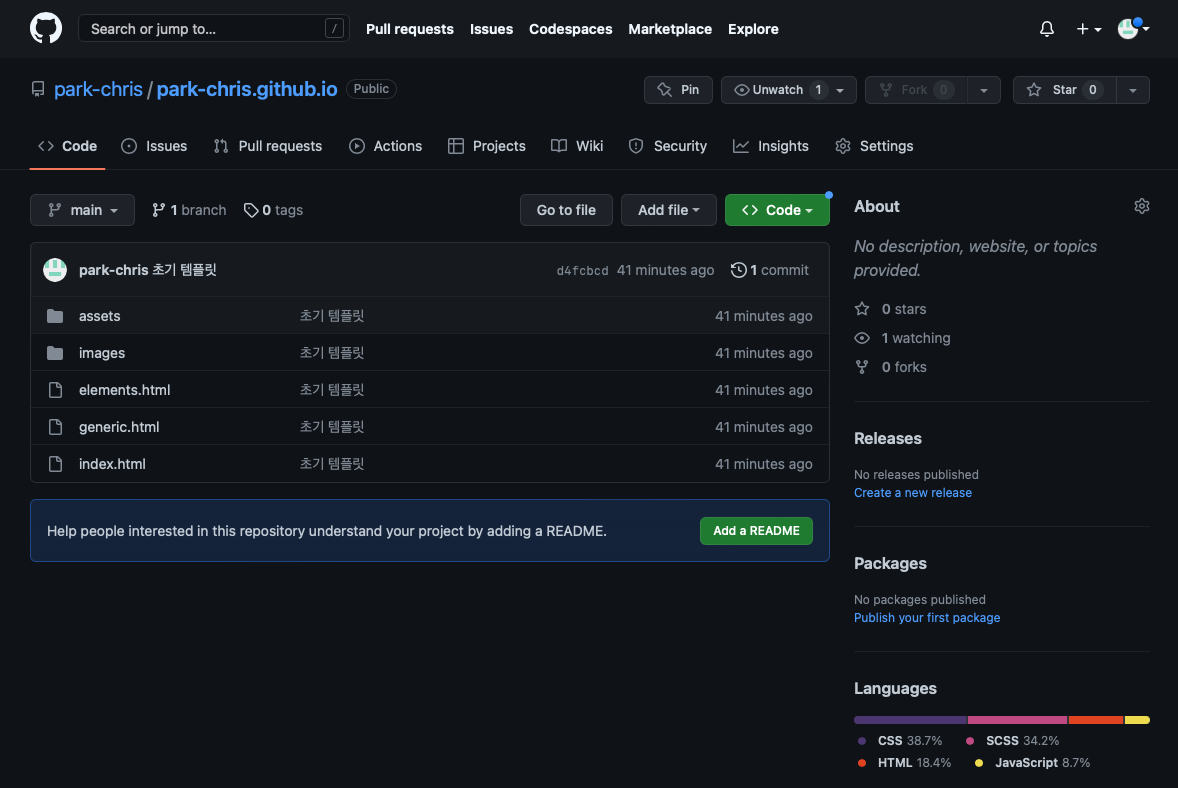This screenshot has height=788, width=1178.
Task: Open Explore in top navigation
Action: point(753,29)
